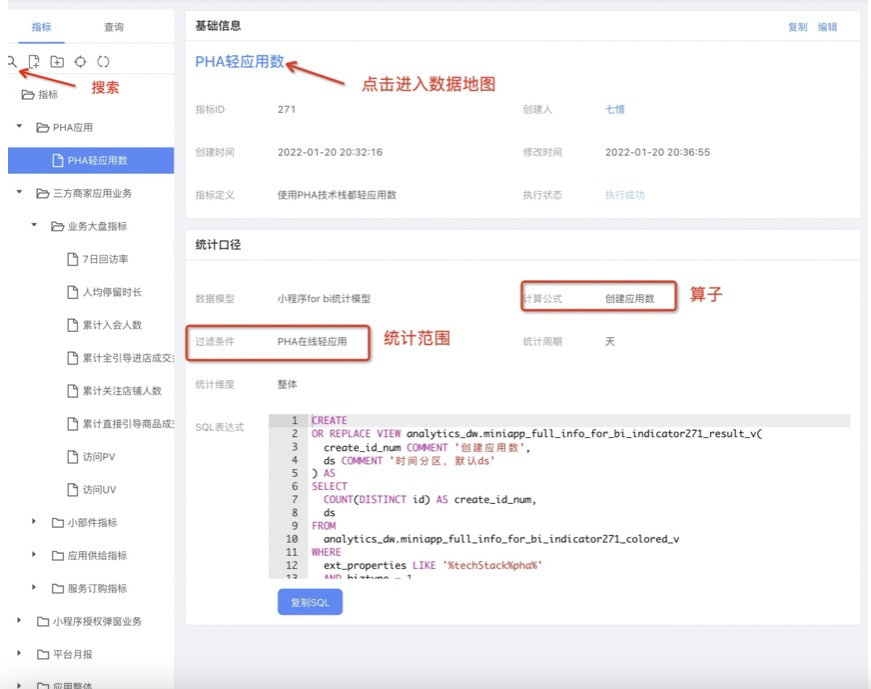Click the definition text 使用PHA技术栈都轻应用数

[337, 195]
